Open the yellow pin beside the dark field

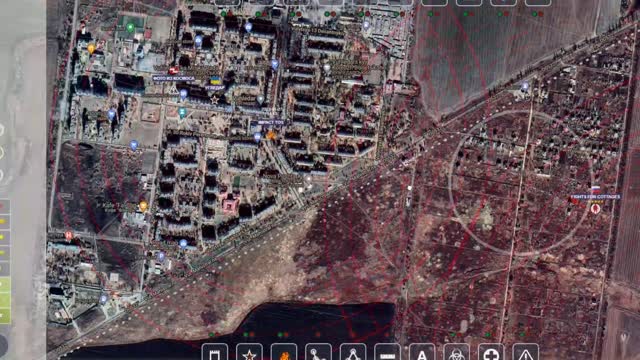coord(143,206)
